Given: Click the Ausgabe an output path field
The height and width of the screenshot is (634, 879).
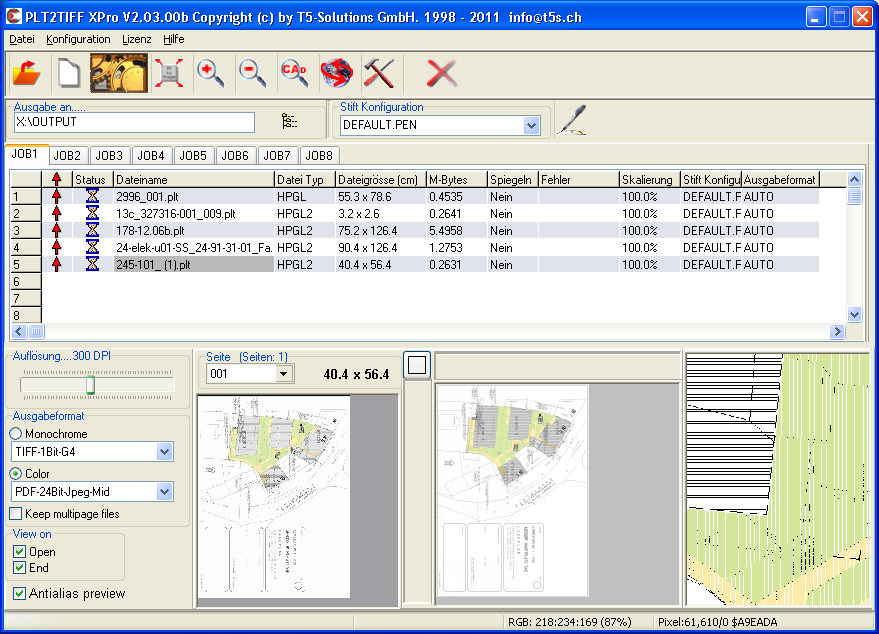Looking at the screenshot, I should pos(134,122).
